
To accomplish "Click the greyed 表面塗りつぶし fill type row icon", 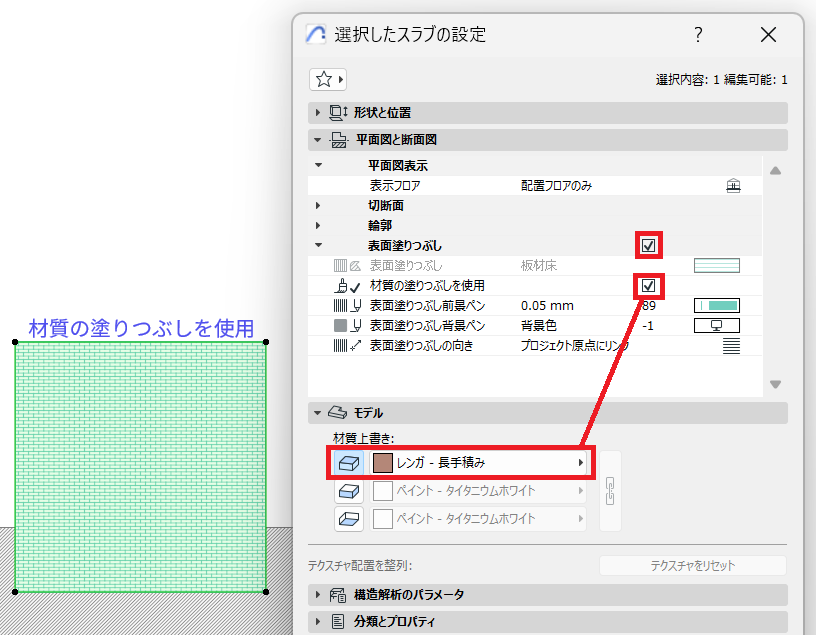I will 347,265.
